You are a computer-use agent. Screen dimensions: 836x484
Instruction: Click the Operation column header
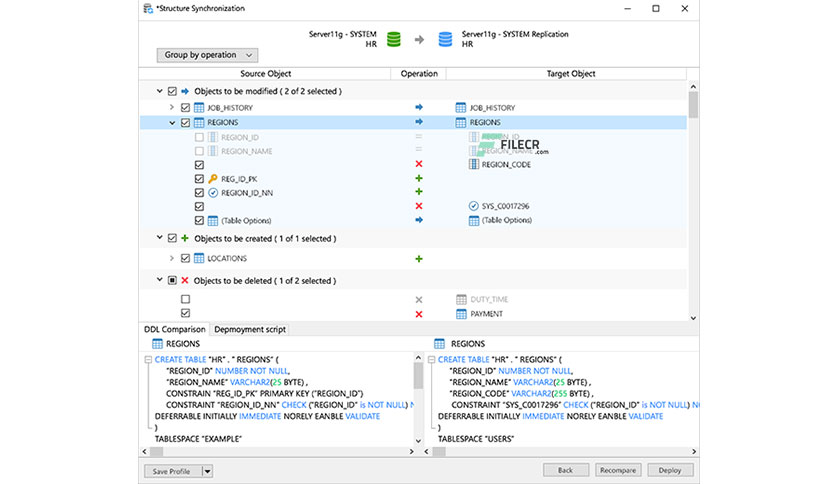pyautogui.click(x=419, y=74)
